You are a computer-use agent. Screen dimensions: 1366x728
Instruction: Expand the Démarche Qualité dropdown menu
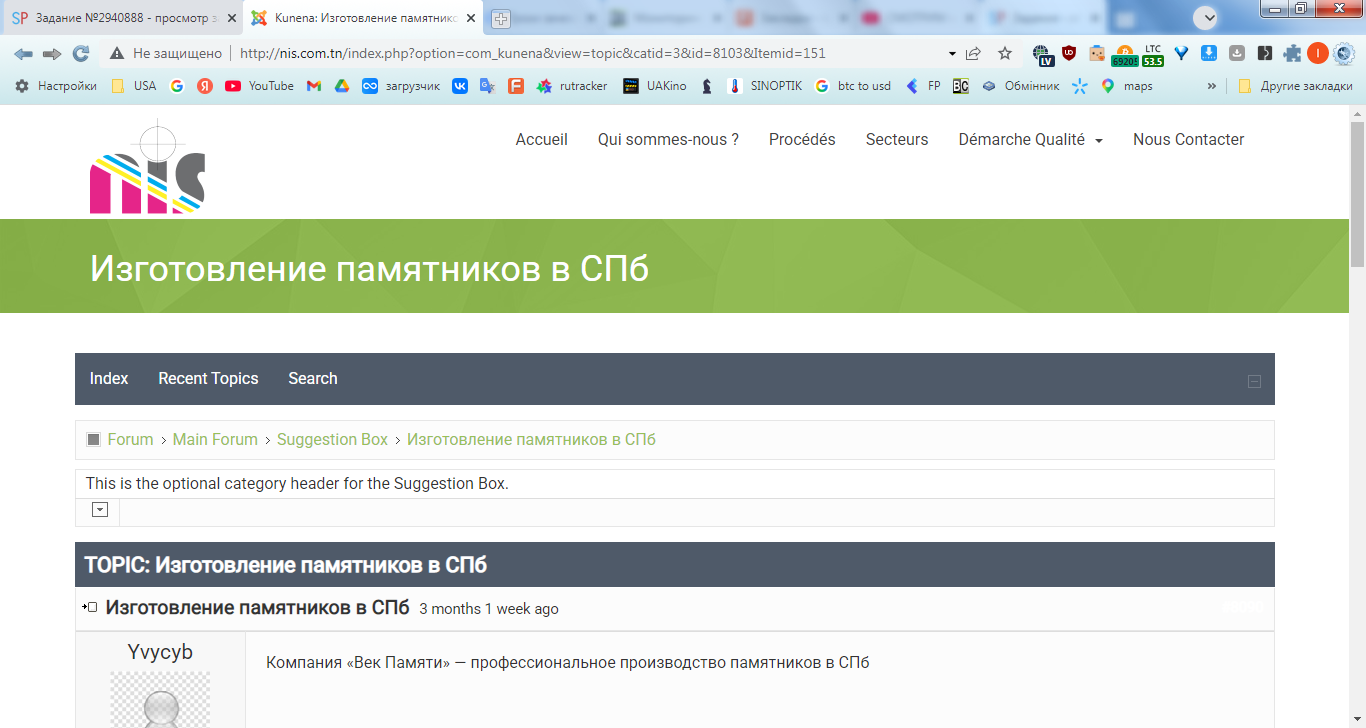[x=1030, y=140]
